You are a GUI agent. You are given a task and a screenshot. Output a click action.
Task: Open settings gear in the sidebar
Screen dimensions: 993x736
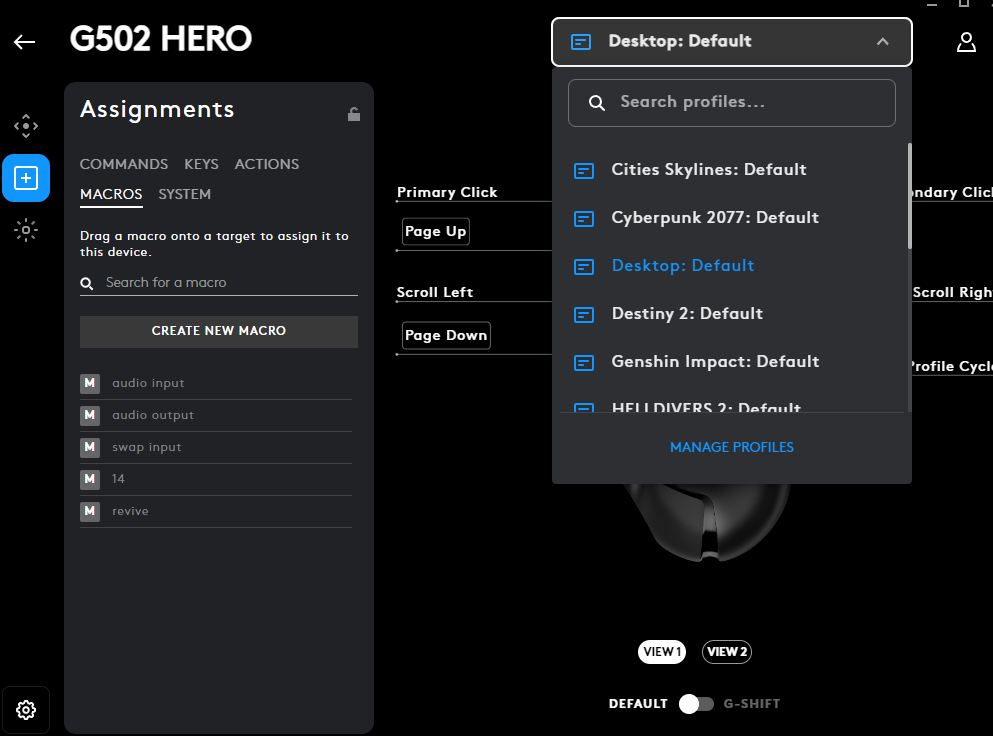[26, 710]
